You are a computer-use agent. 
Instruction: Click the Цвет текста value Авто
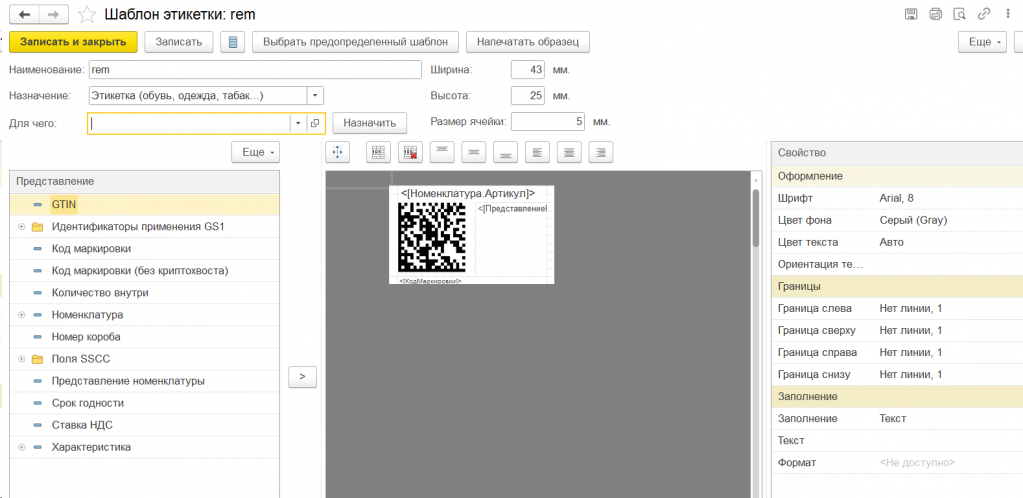(891, 242)
